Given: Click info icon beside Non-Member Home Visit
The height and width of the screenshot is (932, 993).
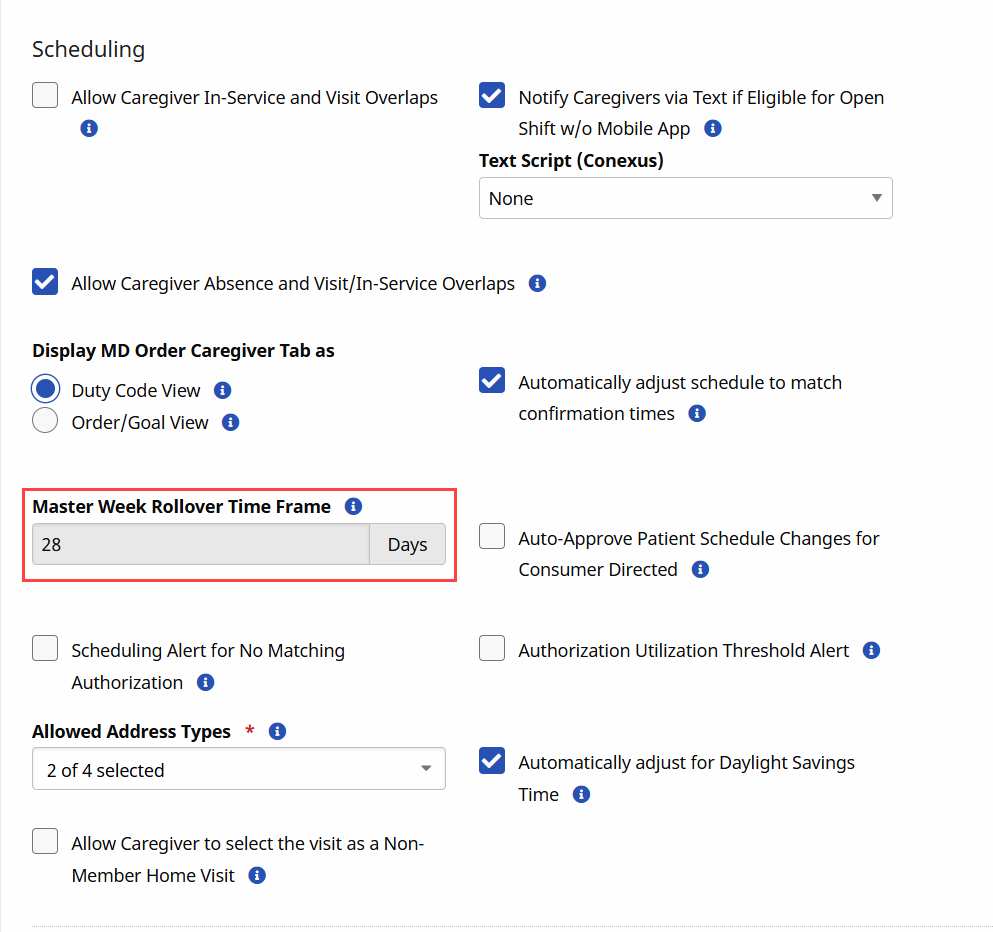Looking at the screenshot, I should click(257, 876).
